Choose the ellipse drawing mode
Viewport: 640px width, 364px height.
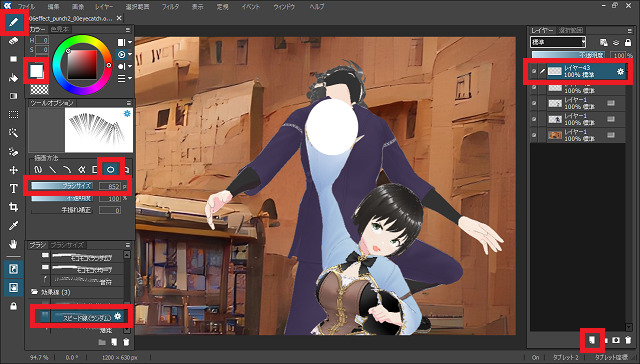pos(110,169)
